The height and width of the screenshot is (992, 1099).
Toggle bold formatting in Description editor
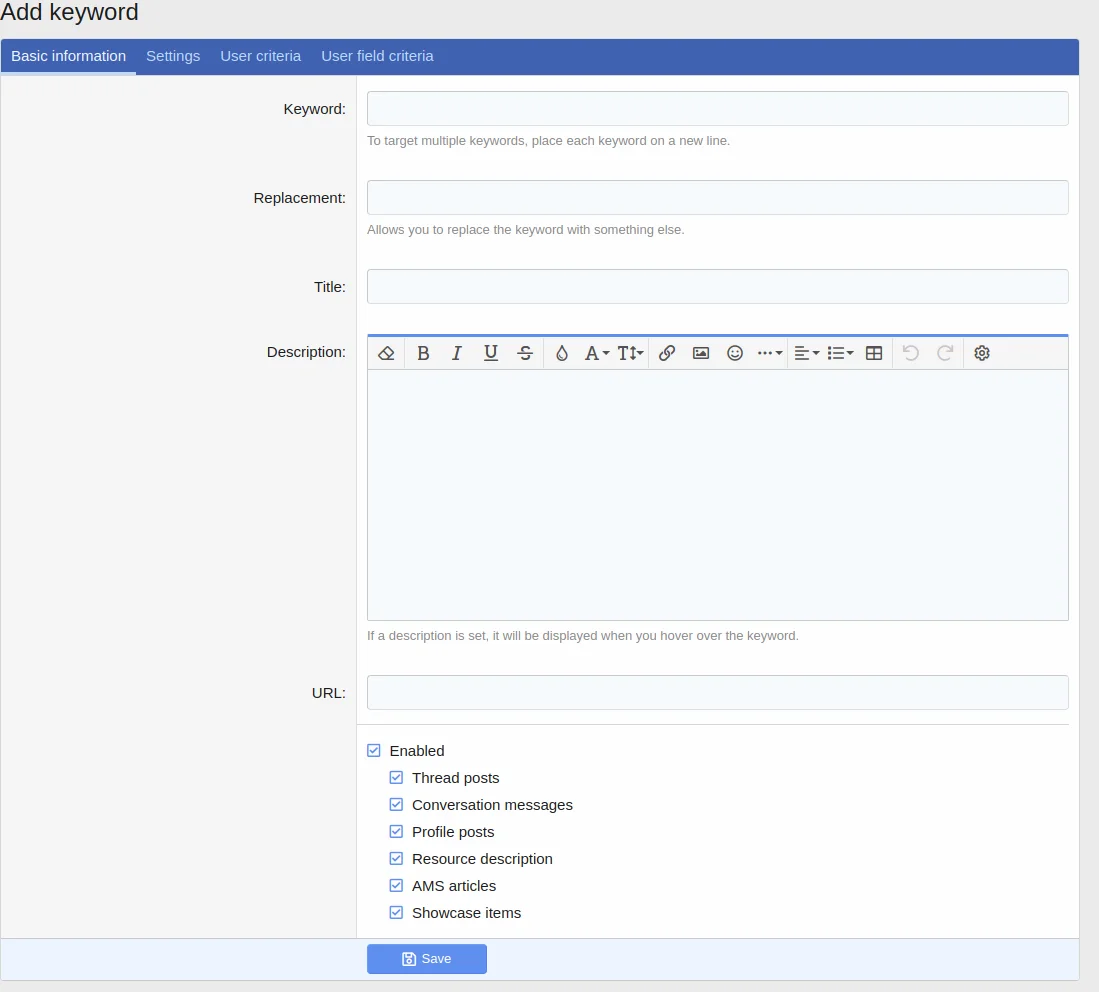[423, 353]
